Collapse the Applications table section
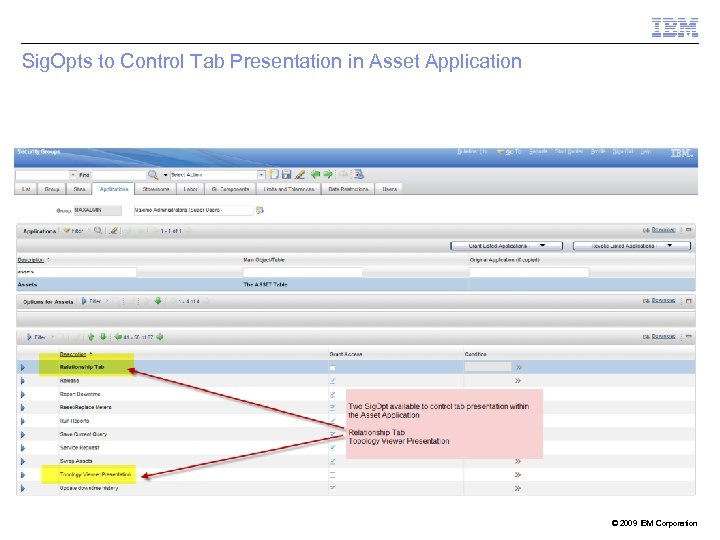The width and height of the screenshot is (720, 540). tap(688, 230)
